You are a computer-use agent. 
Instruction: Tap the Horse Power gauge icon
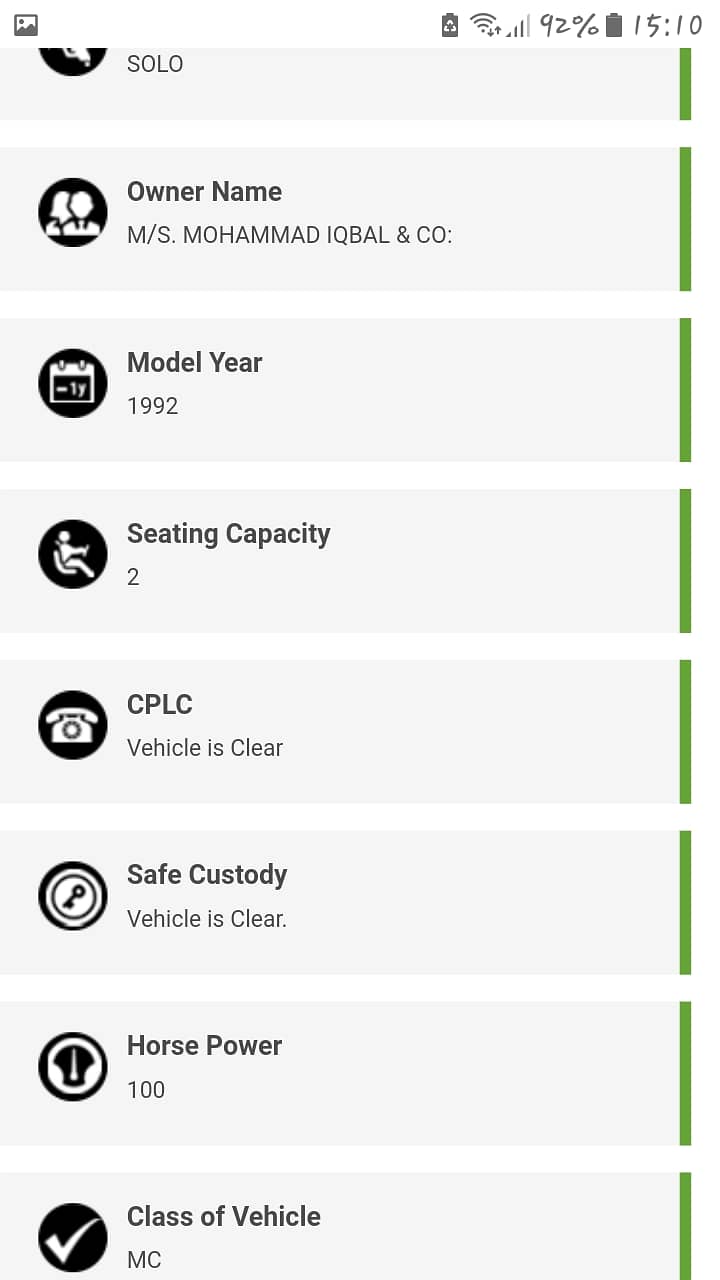(73, 1067)
